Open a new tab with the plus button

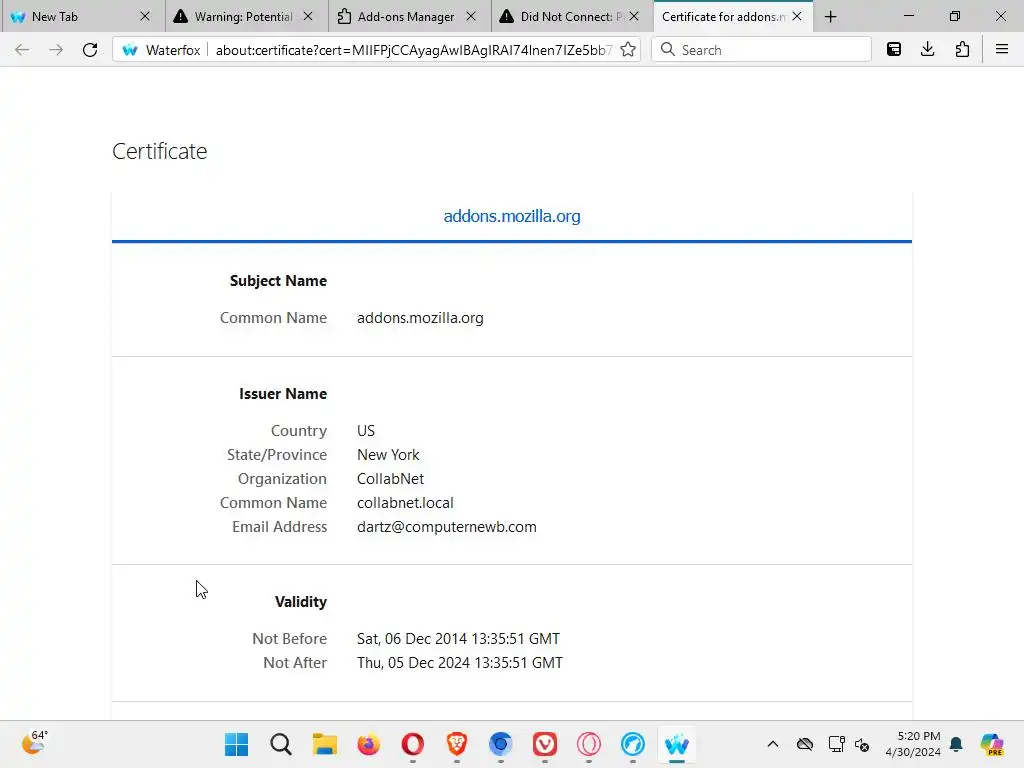tap(831, 17)
